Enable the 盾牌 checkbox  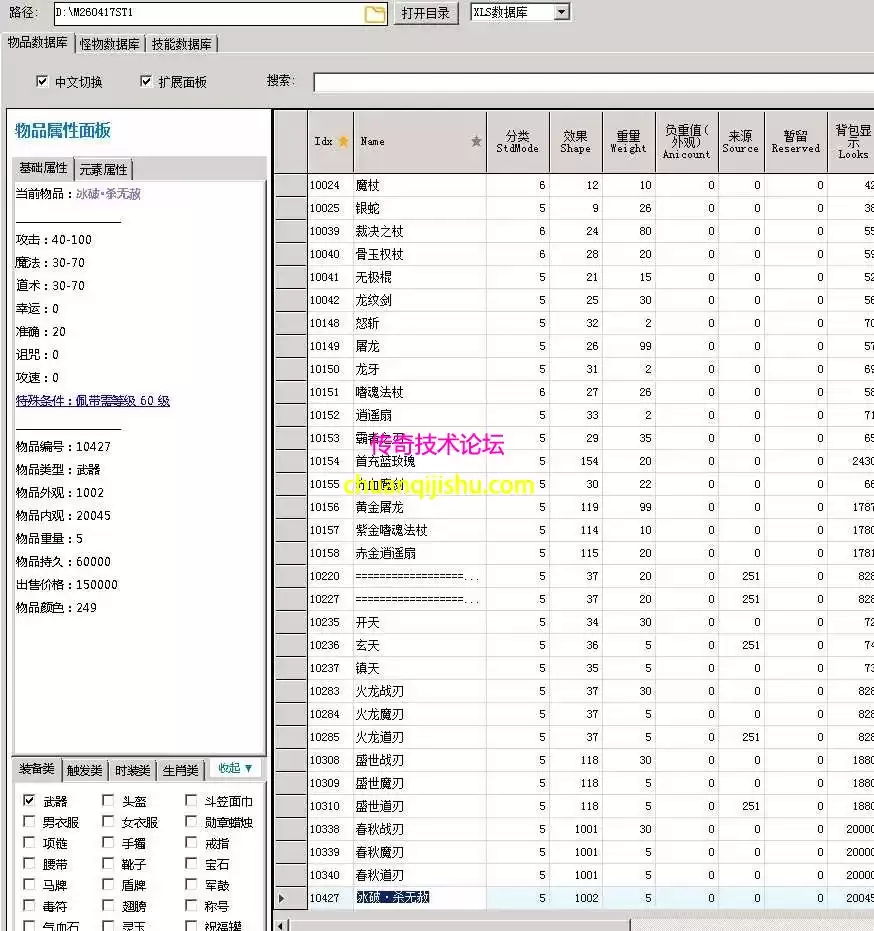[108, 884]
